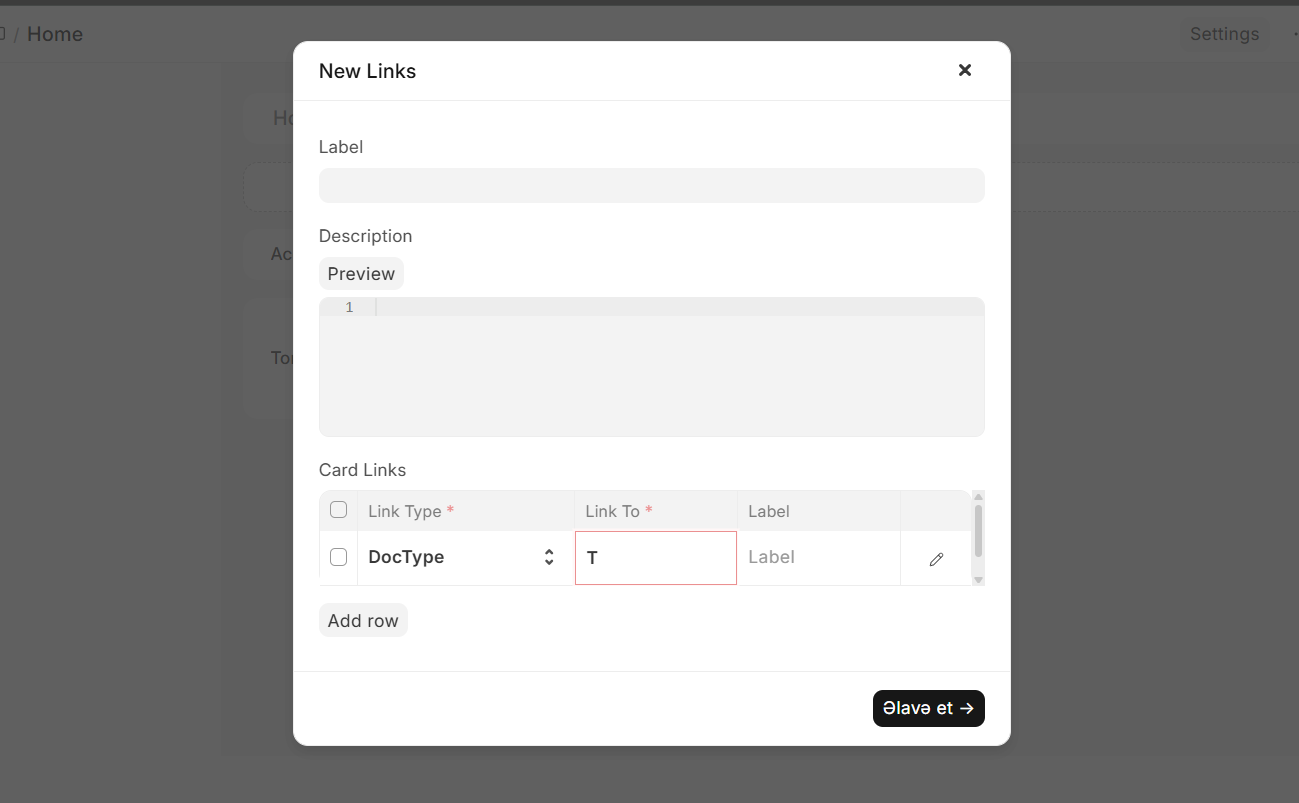Click the Link To cell containing T
This screenshot has height=803, width=1299.
coord(655,558)
